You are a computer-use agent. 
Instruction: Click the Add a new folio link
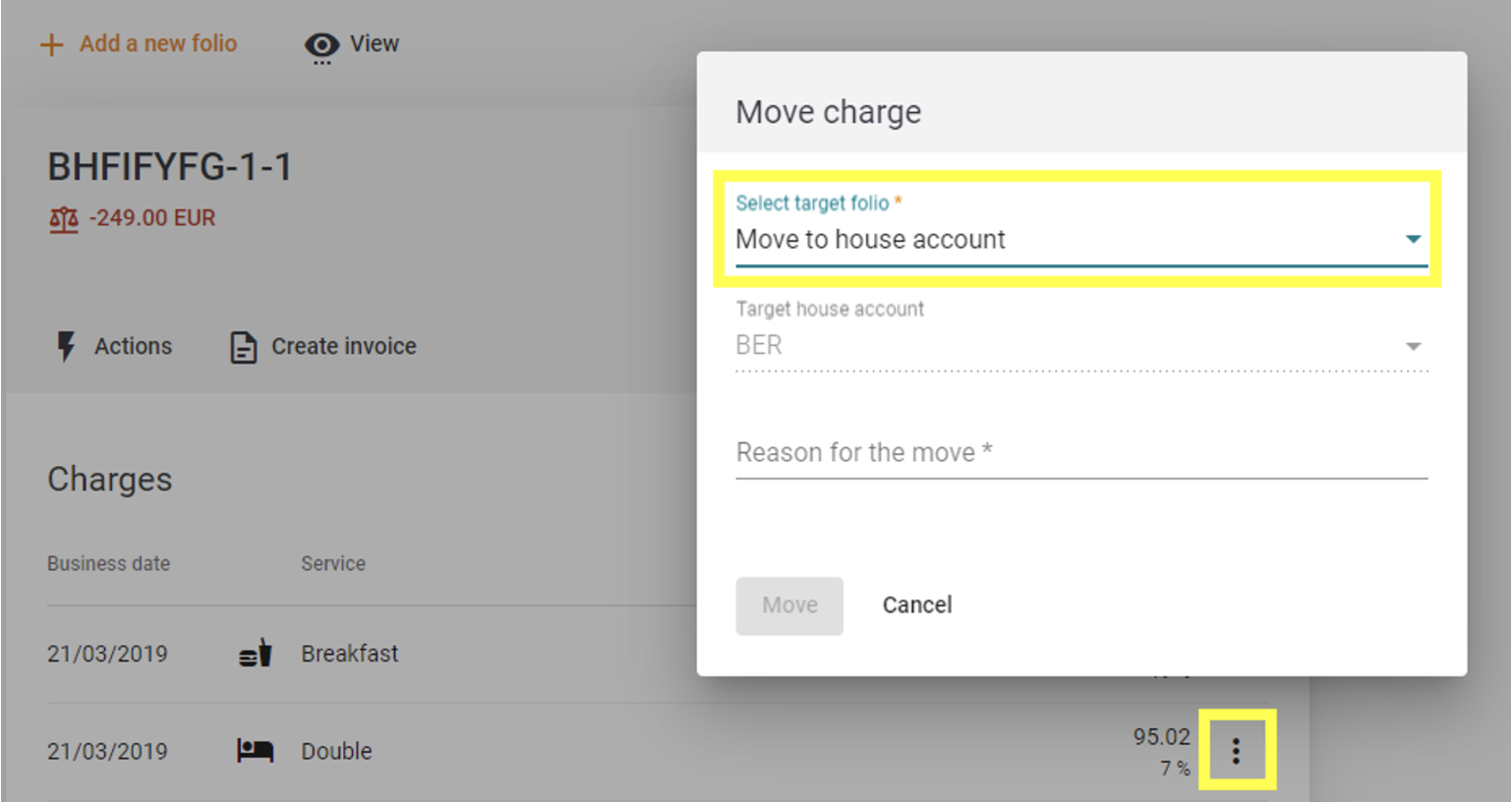coord(158,43)
